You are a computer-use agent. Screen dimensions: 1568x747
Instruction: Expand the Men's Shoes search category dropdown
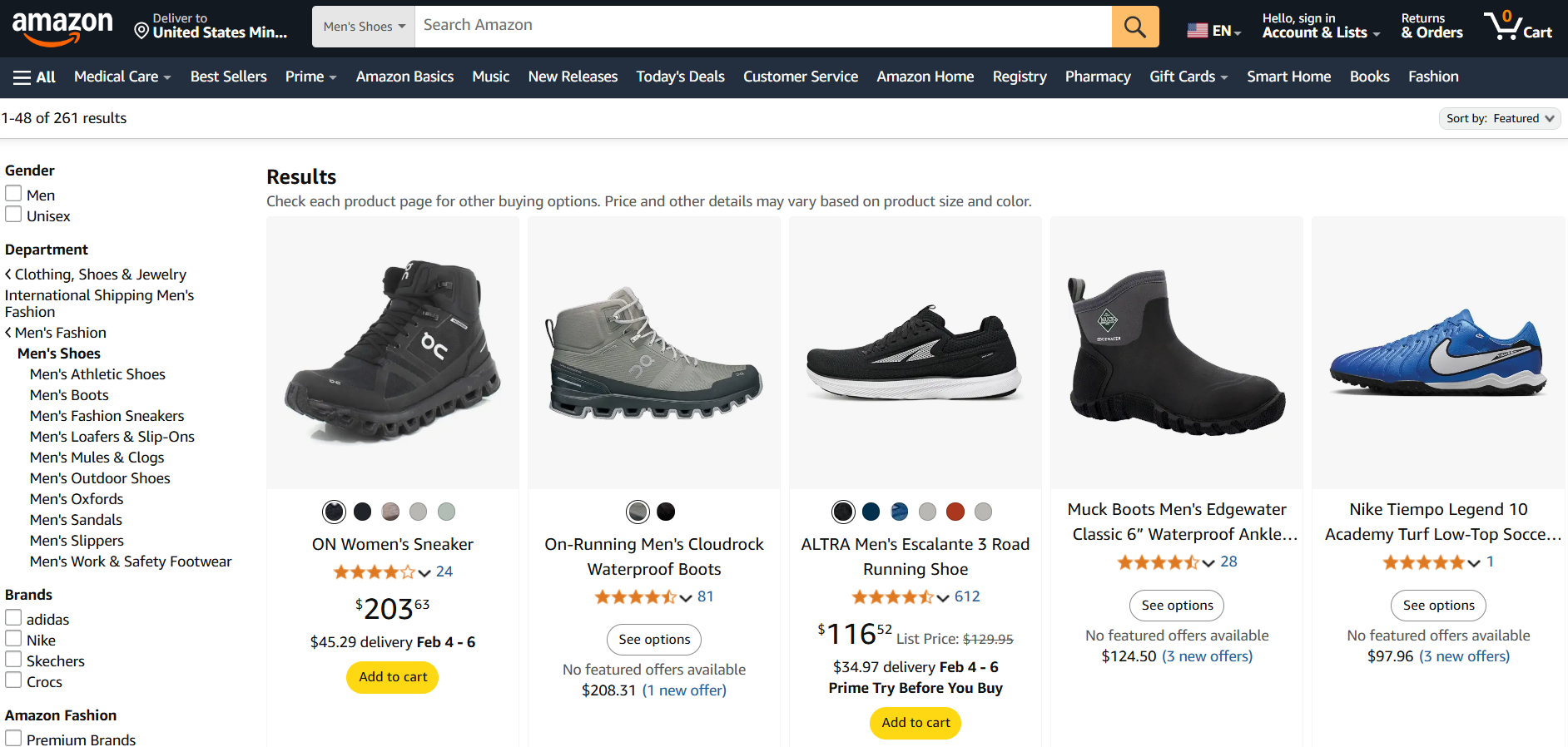point(362,26)
